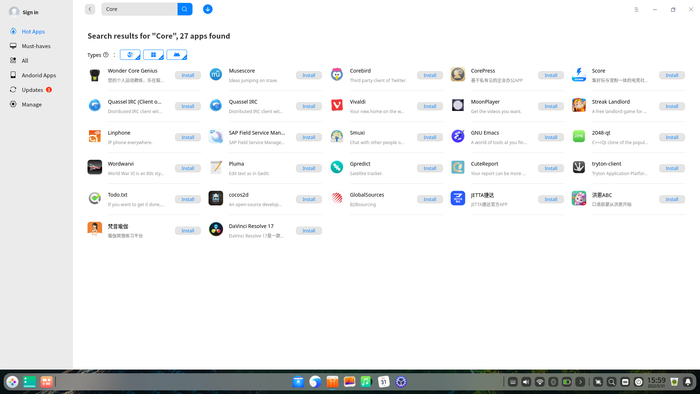This screenshot has width=700, height=394.
Task: Toggle the Windows app type filter
Action: click(x=153, y=55)
